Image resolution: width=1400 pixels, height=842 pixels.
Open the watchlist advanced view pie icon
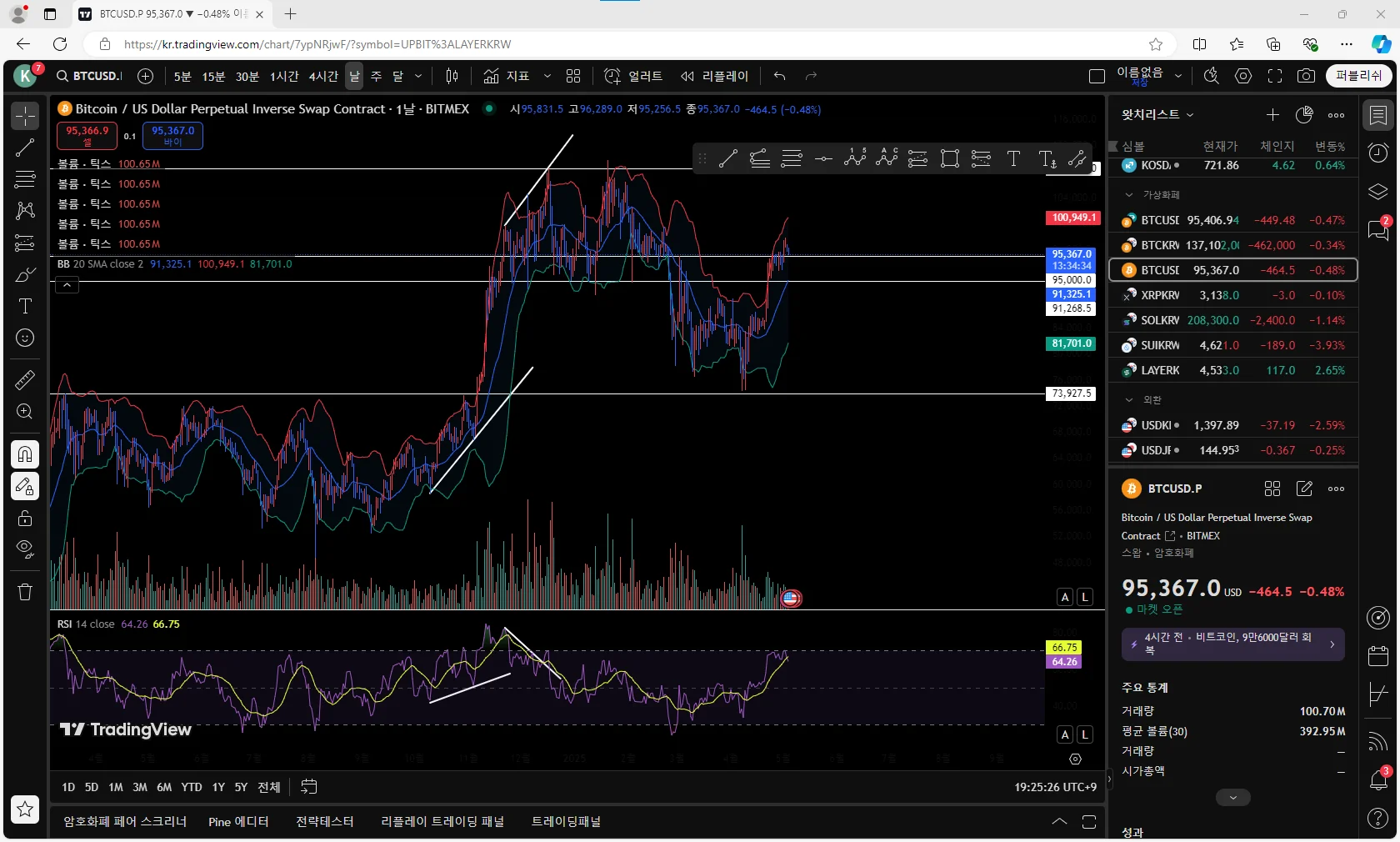(1304, 115)
